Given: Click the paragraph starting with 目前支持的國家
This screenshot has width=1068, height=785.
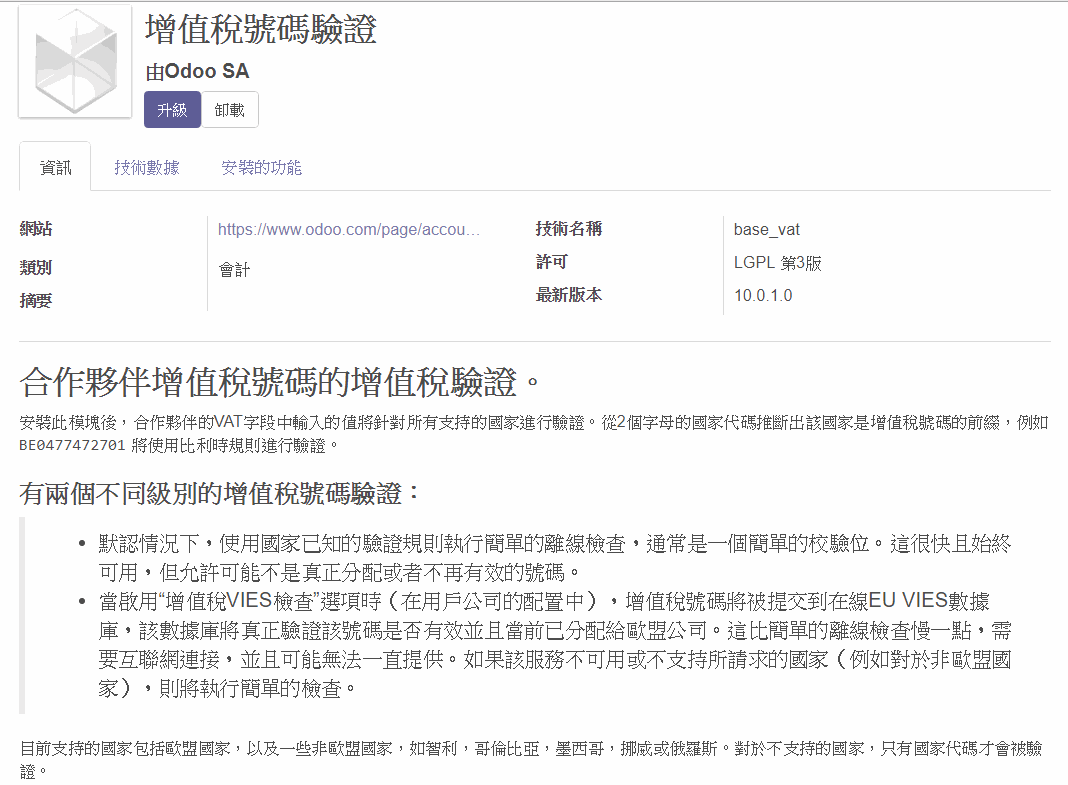Looking at the screenshot, I should pyautogui.click(x=531, y=759).
